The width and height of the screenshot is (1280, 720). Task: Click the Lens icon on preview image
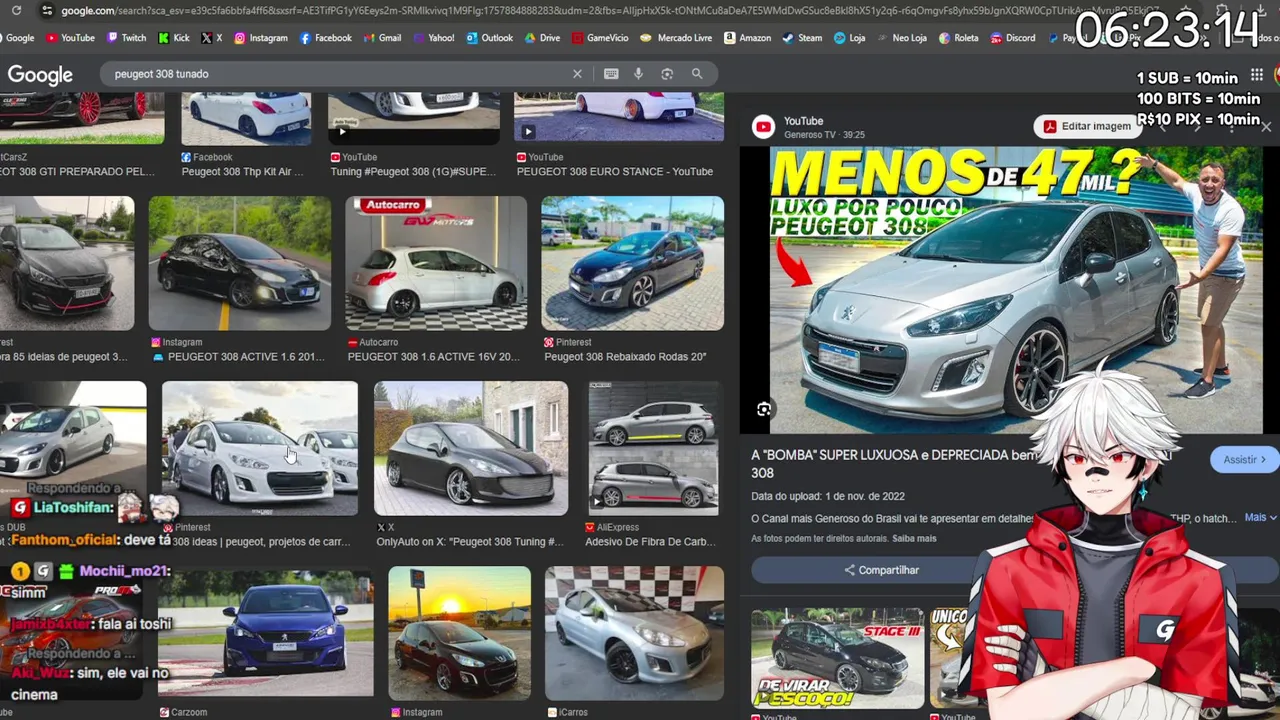(x=764, y=409)
